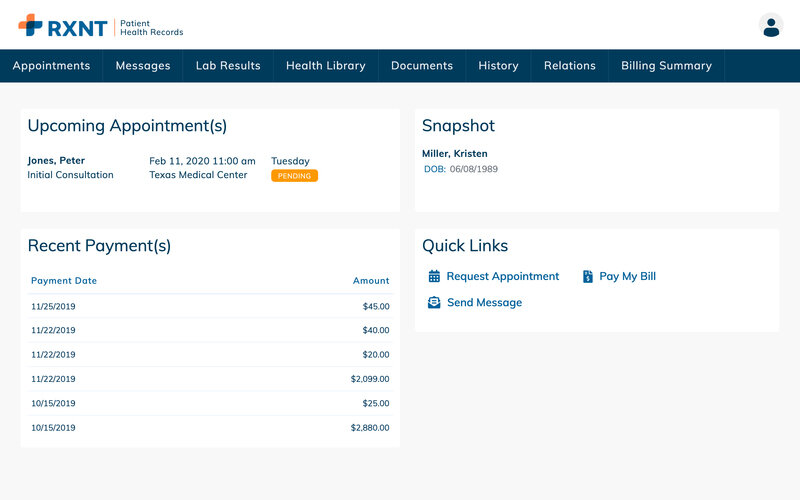This screenshot has width=800, height=500.
Task: Open the Health Library tab
Action: (x=326, y=66)
